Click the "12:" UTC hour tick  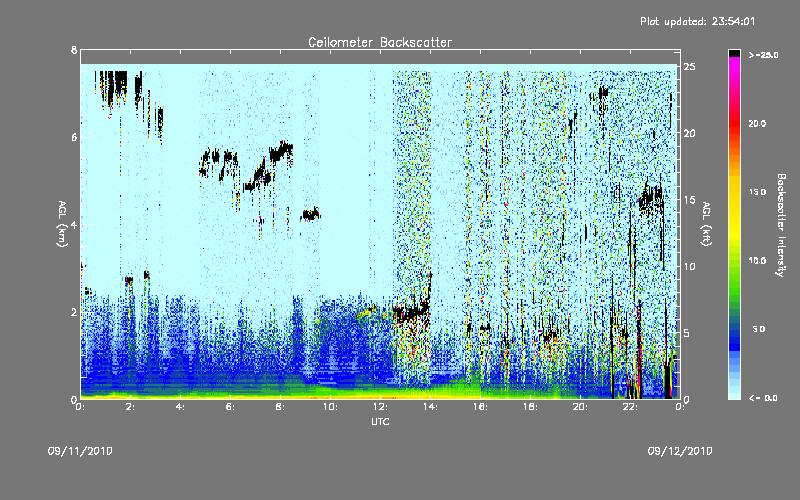coord(380,407)
